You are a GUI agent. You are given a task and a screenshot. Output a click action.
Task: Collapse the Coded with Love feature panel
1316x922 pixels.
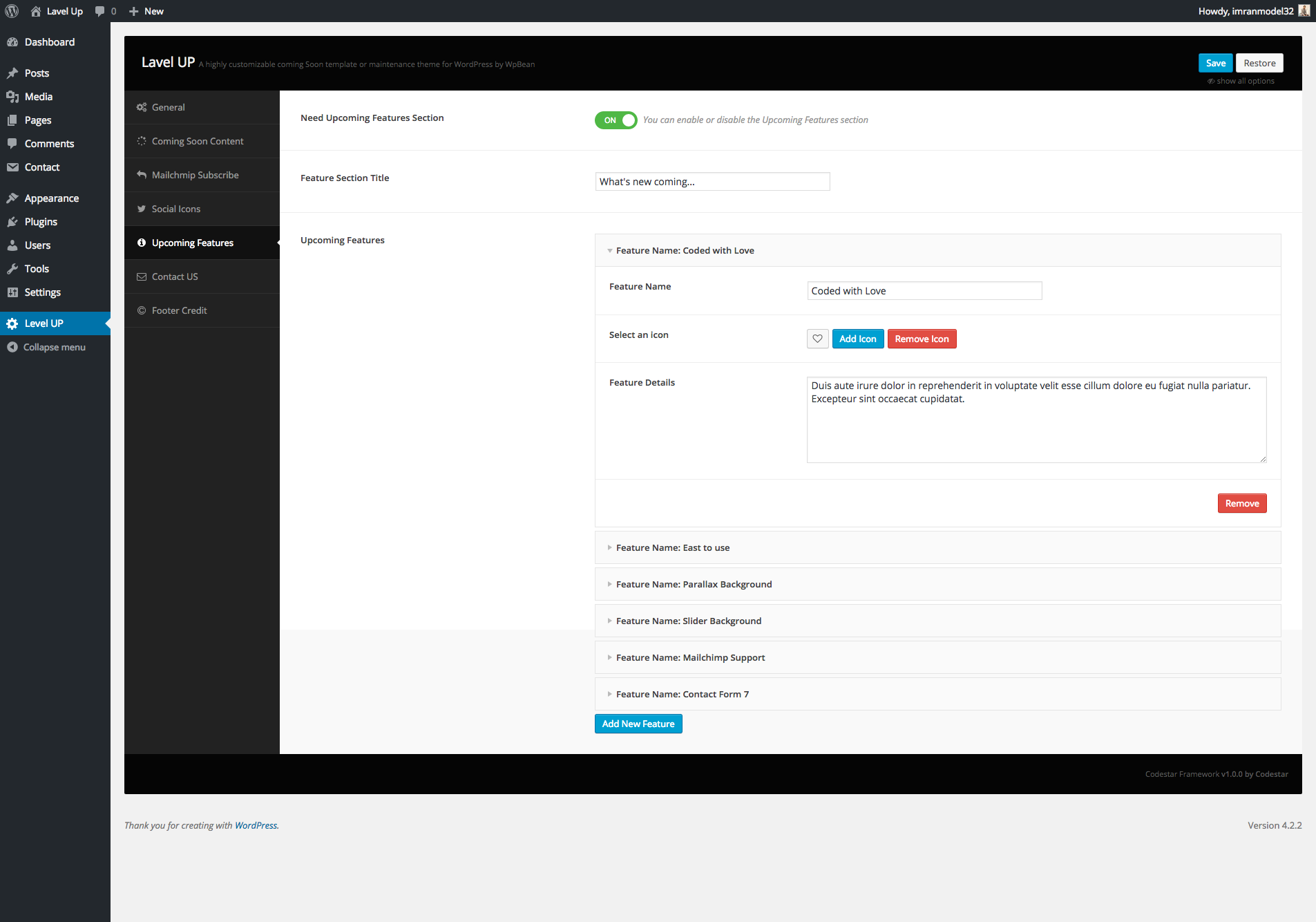click(x=937, y=250)
